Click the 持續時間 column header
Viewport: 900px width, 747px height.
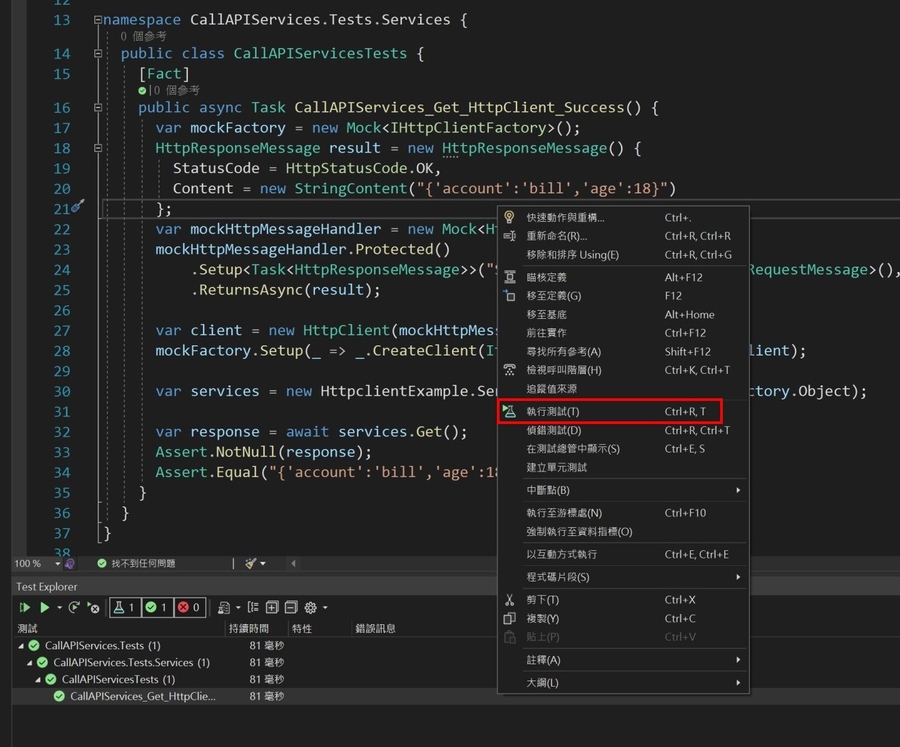coord(249,629)
